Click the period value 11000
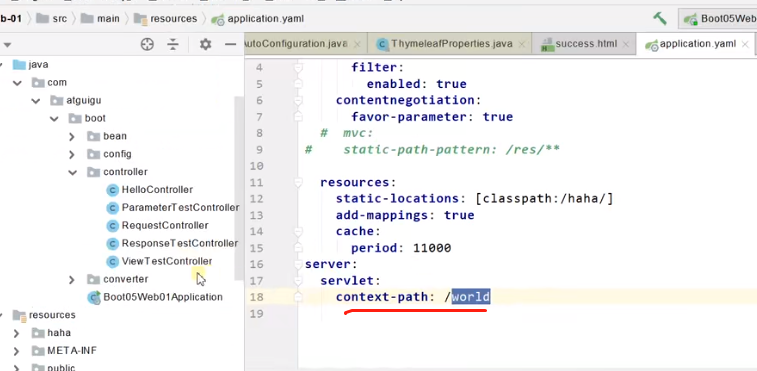The height and width of the screenshot is (371, 757). pyautogui.click(x=432, y=248)
